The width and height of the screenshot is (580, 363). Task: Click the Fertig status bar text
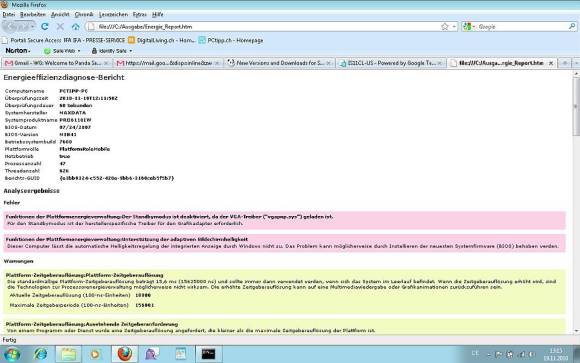pos(9,340)
